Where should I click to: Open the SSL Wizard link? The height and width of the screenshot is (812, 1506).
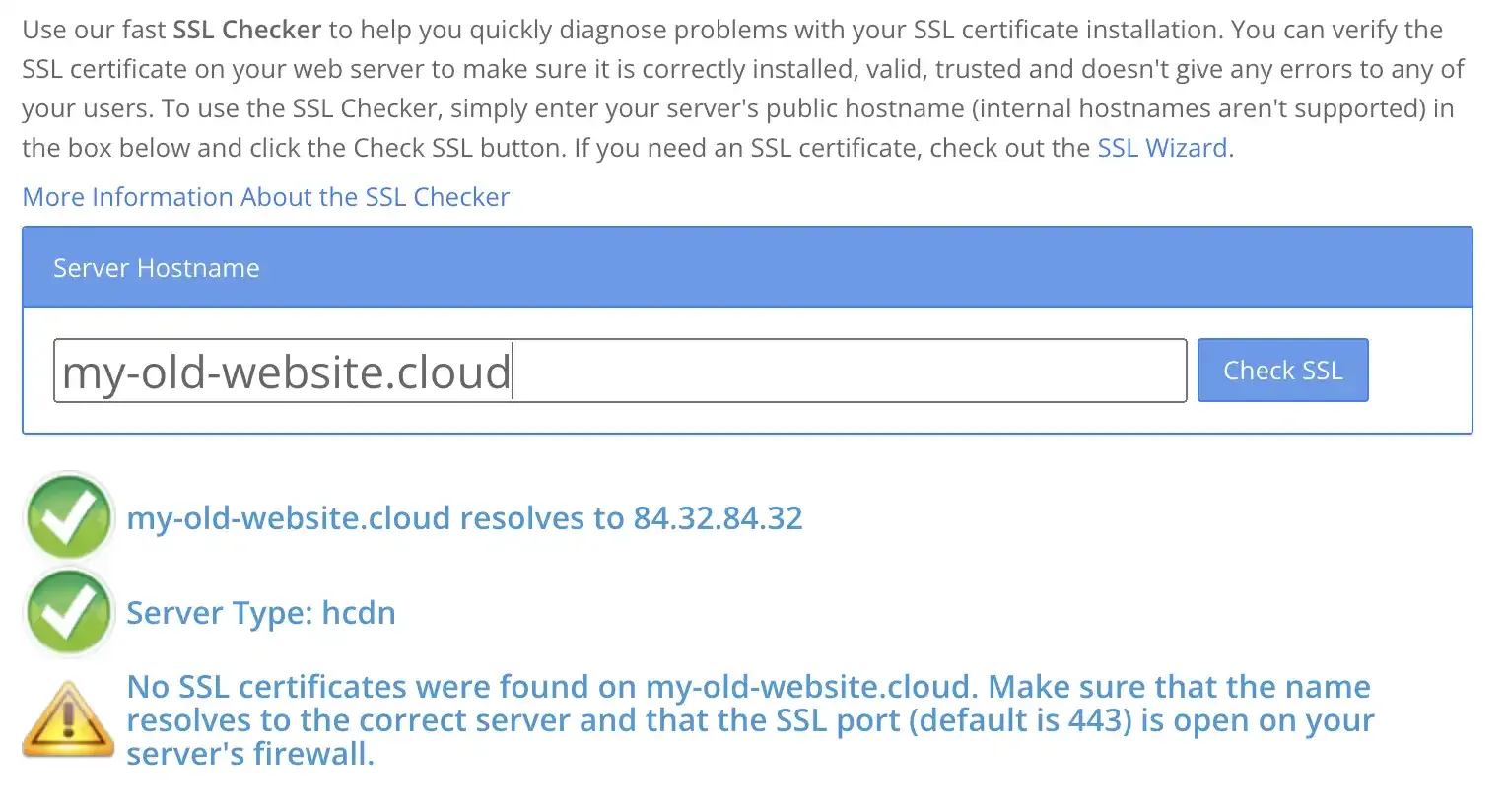click(1161, 147)
